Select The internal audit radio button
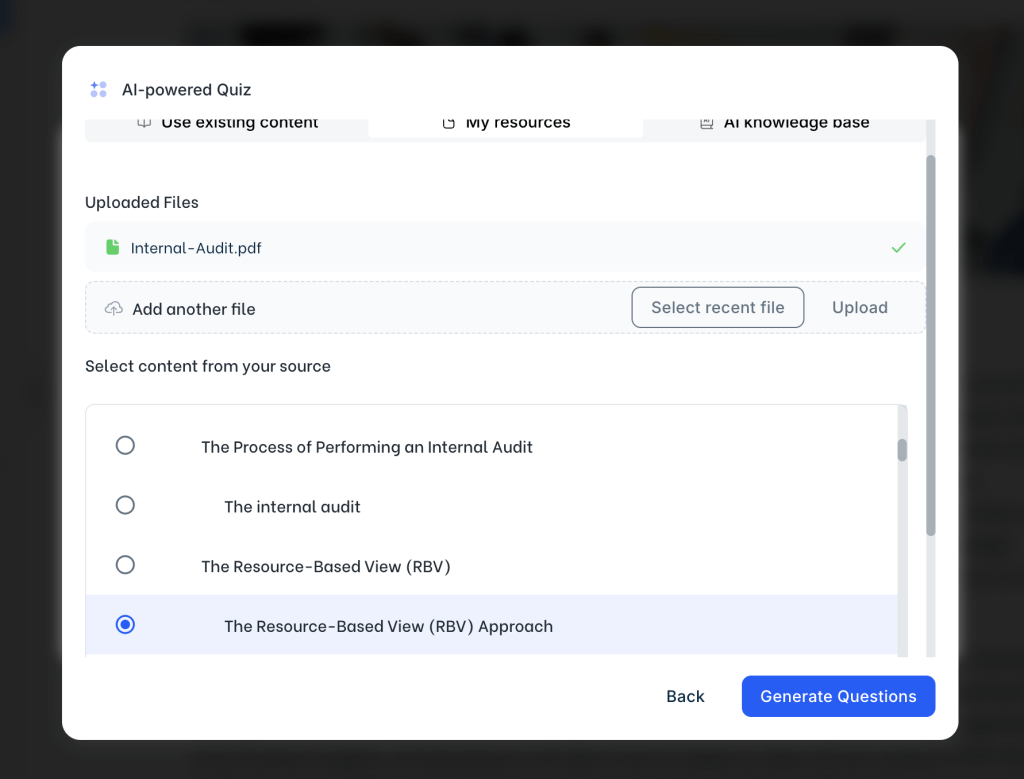The image size is (1024, 779). click(x=125, y=506)
